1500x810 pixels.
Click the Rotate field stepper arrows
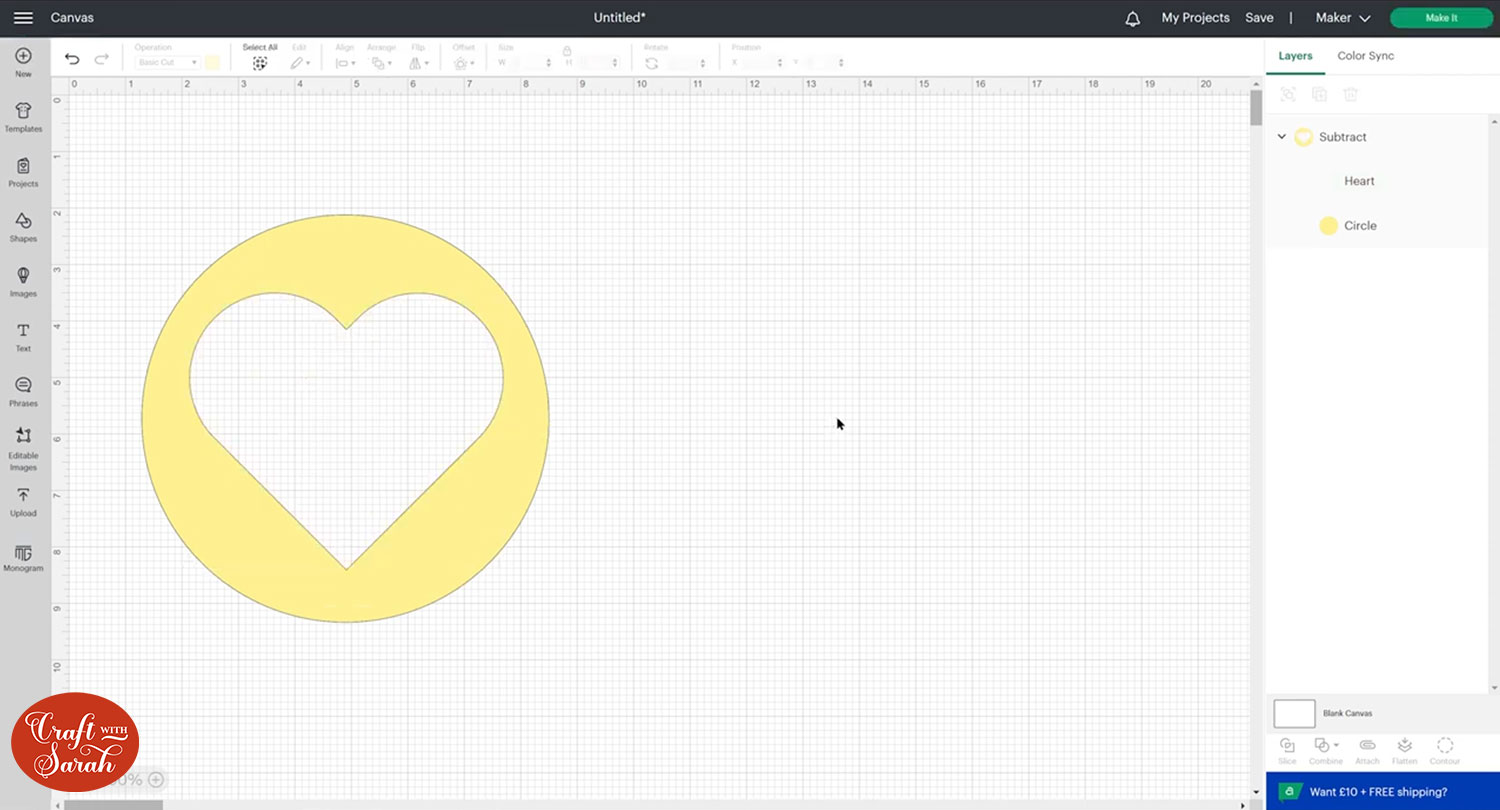pos(702,63)
